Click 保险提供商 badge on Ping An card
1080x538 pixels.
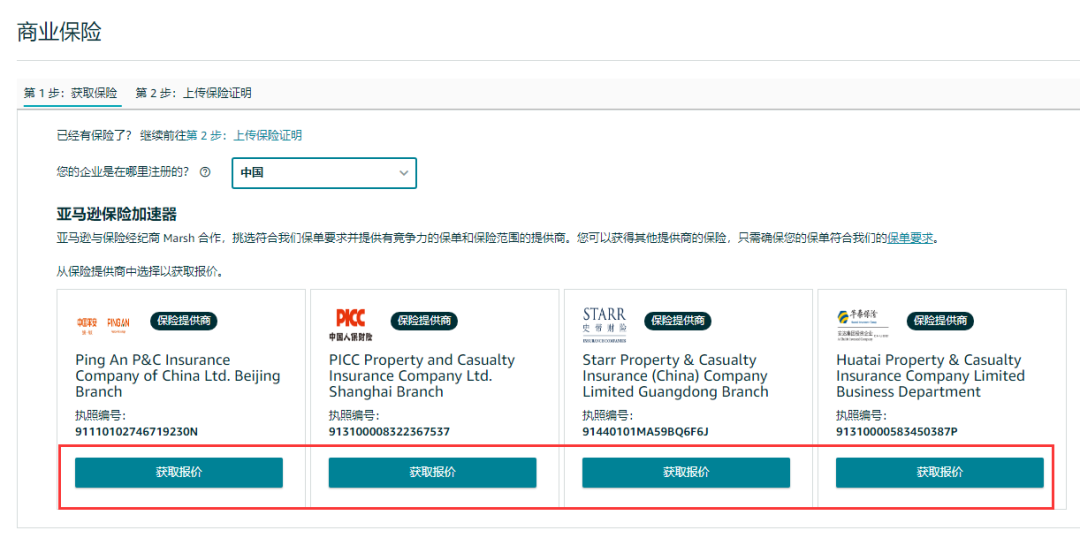[183, 320]
